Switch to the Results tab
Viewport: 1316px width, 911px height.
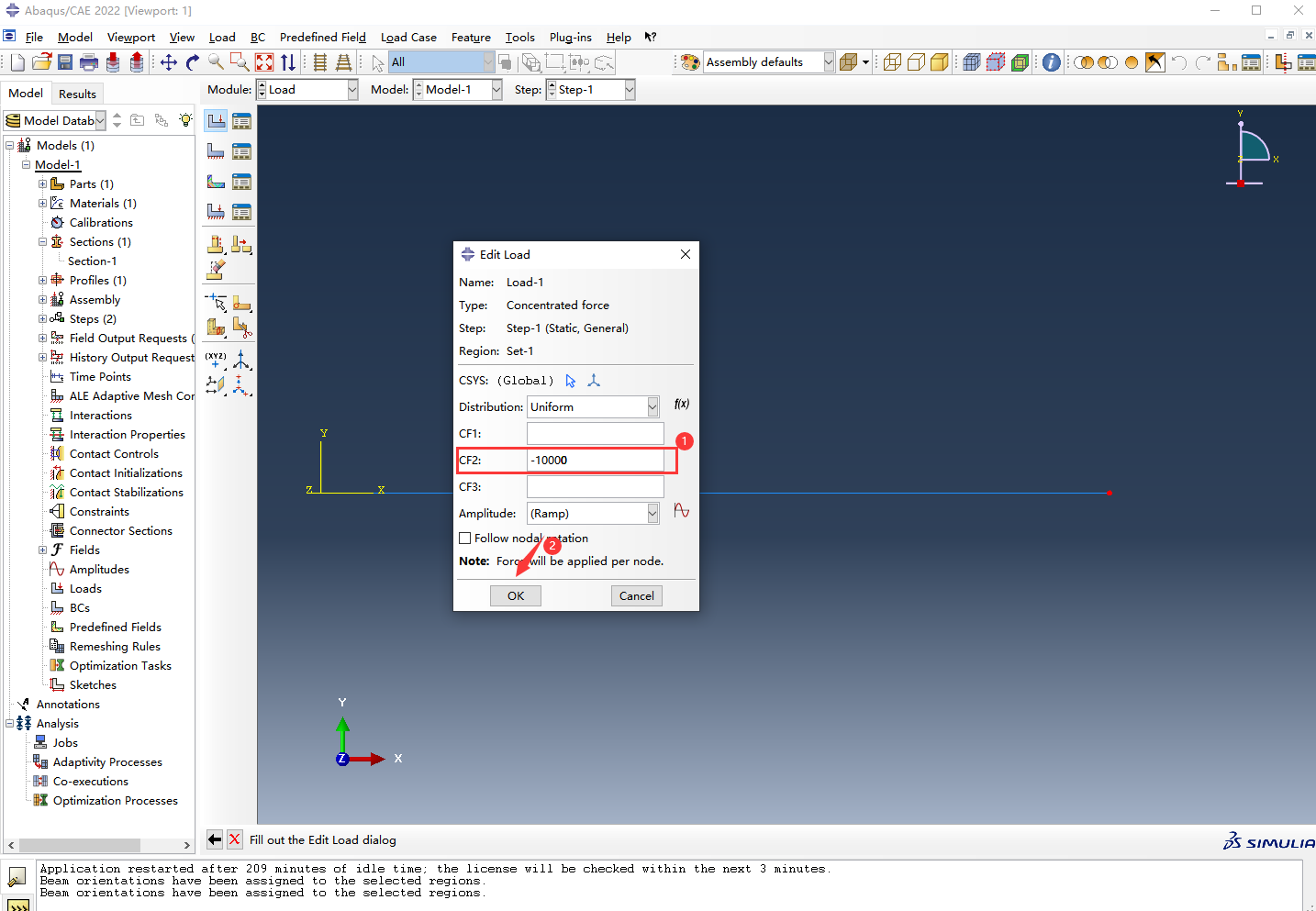[77, 94]
